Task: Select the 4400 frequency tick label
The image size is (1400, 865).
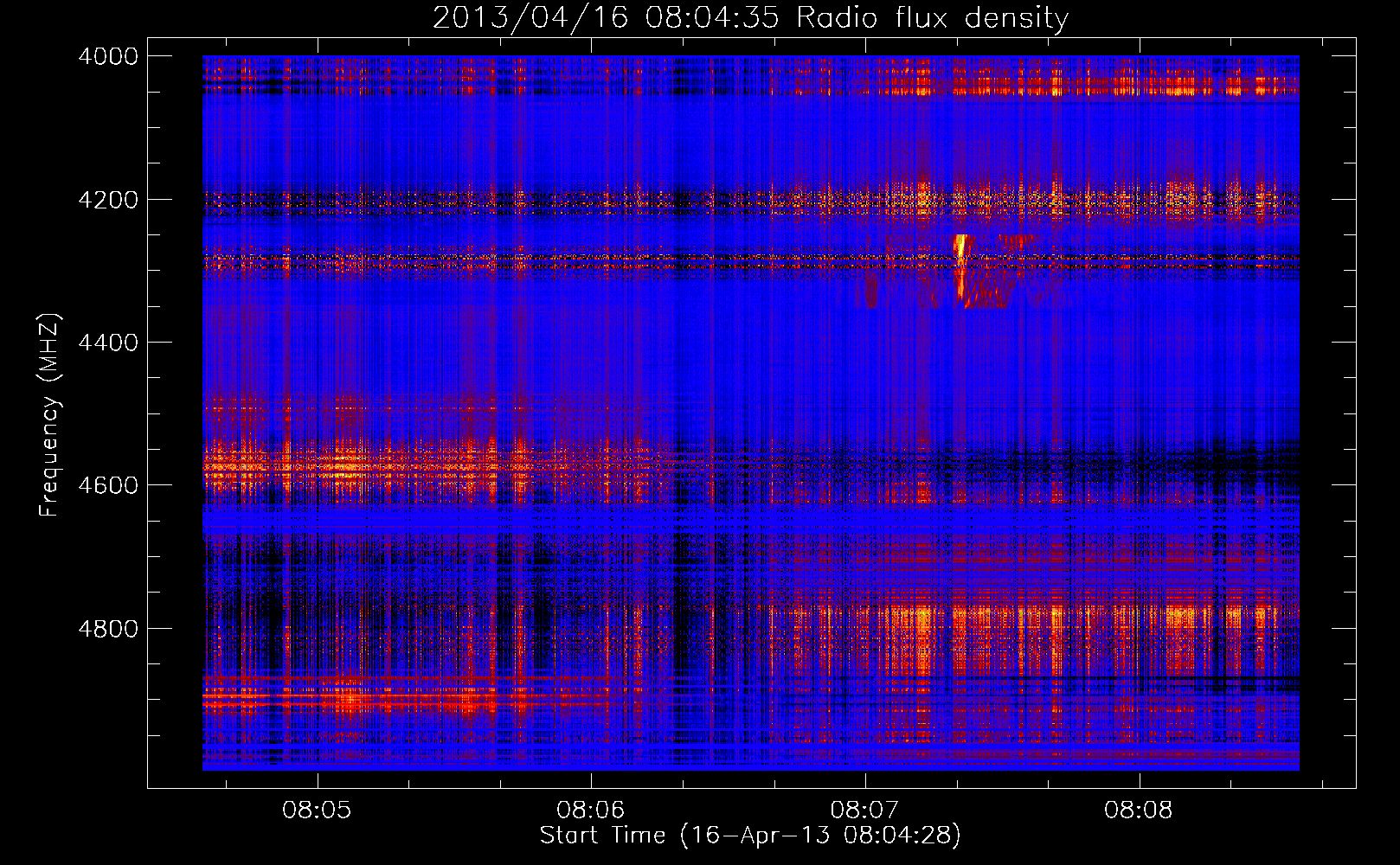Action: tap(108, 343)
